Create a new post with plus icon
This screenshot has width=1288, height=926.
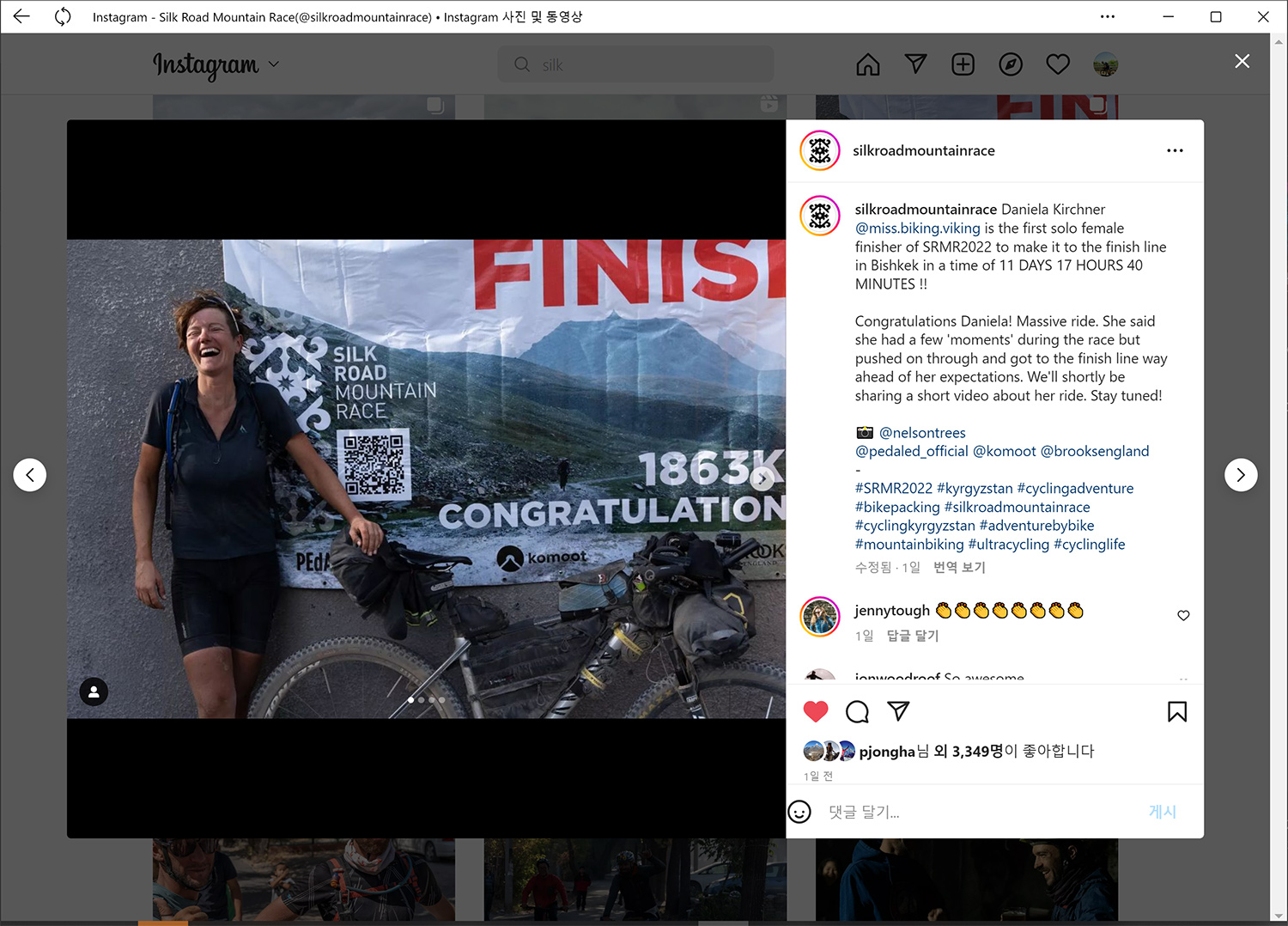[963, 64]
